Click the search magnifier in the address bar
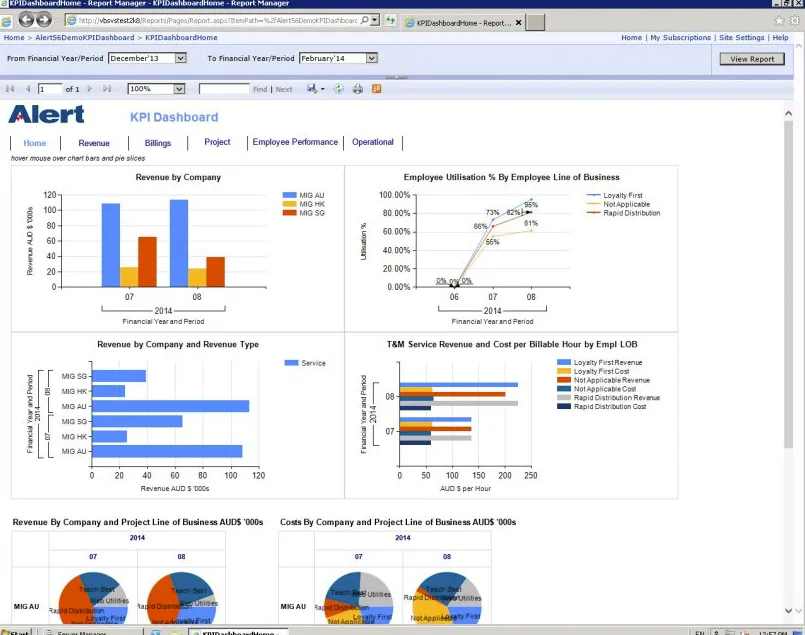The image size is (805, 635). click(365, 21)
